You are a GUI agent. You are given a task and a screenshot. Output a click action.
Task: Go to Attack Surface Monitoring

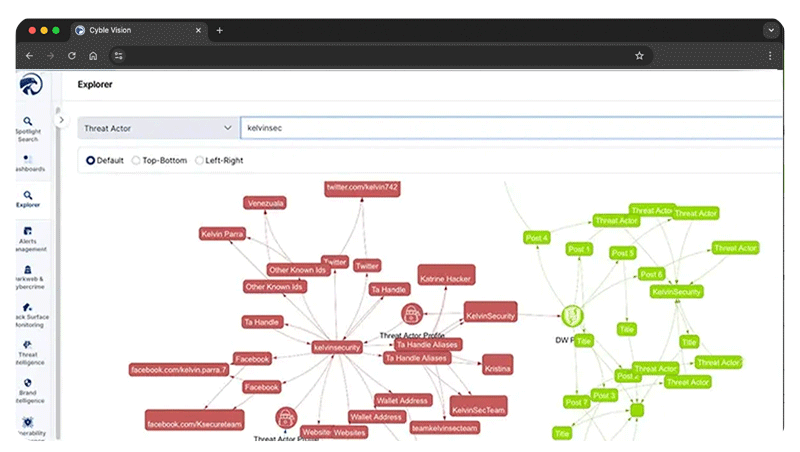(x=28, y=313)
